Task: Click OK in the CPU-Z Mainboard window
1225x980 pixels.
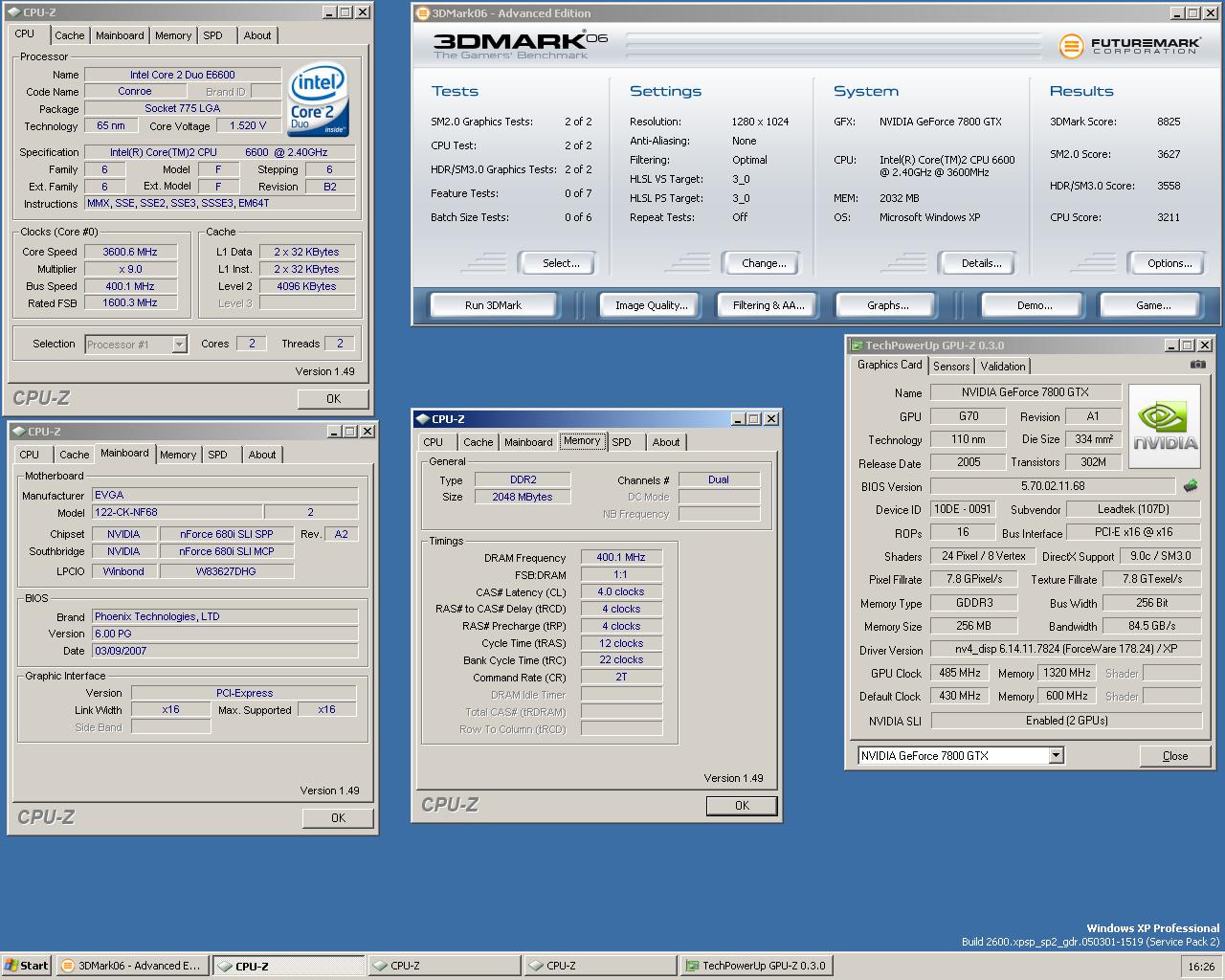Action: pyautogui.click(x=338, y=818)
